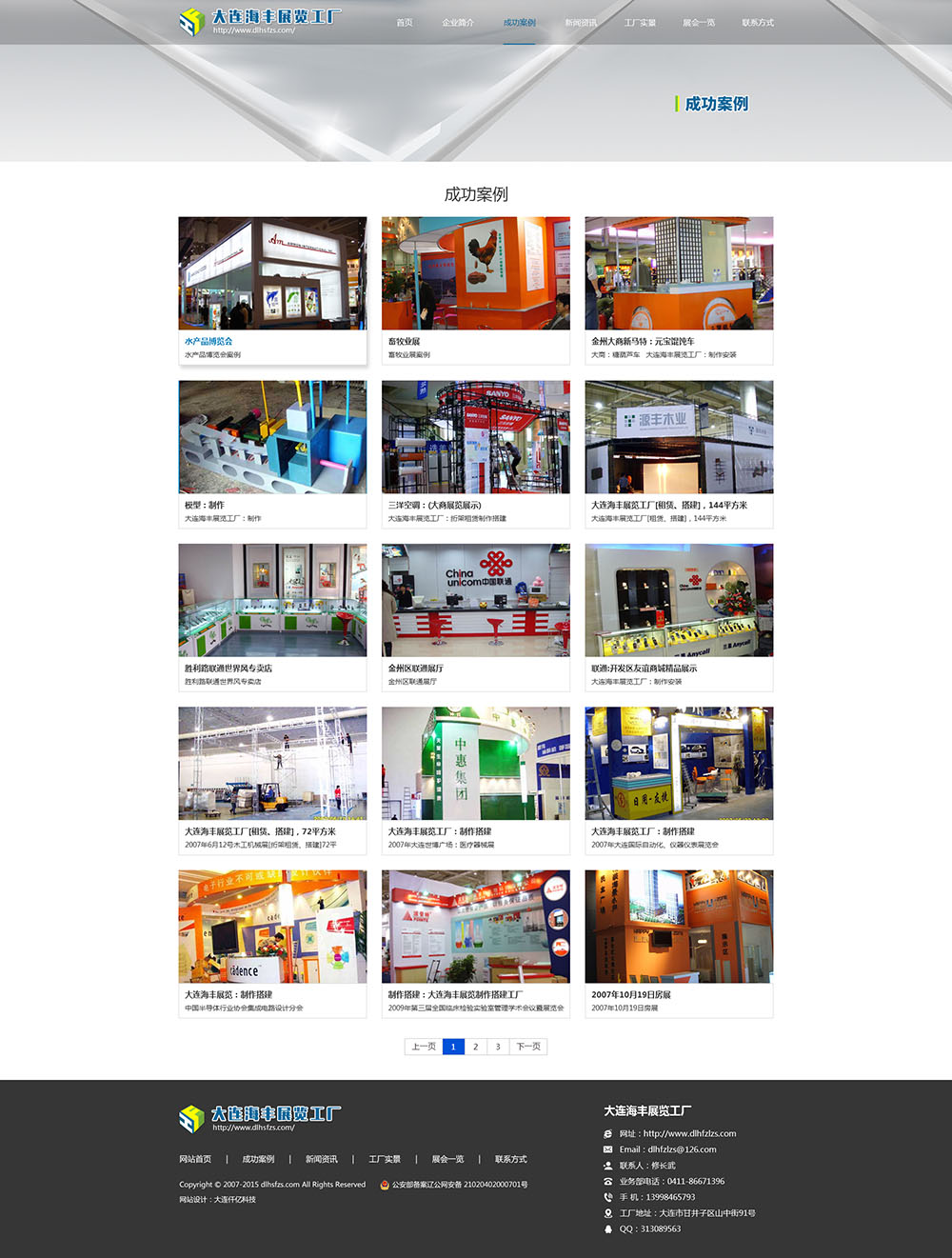
Task: Click the 下一页 next page button
Action: click(x=528, y=1047)
